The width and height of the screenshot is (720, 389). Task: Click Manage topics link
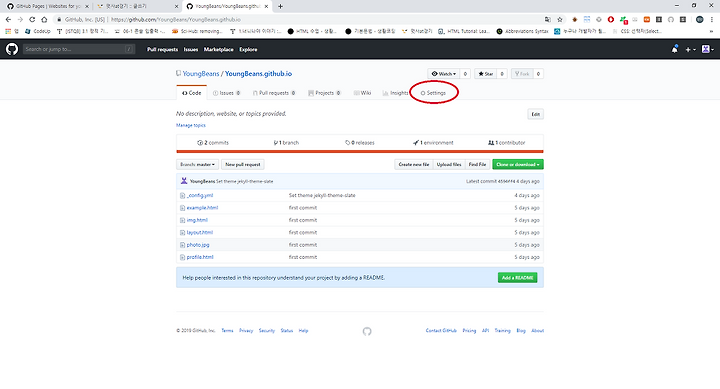pyautogui.click(x=191, y=125)
